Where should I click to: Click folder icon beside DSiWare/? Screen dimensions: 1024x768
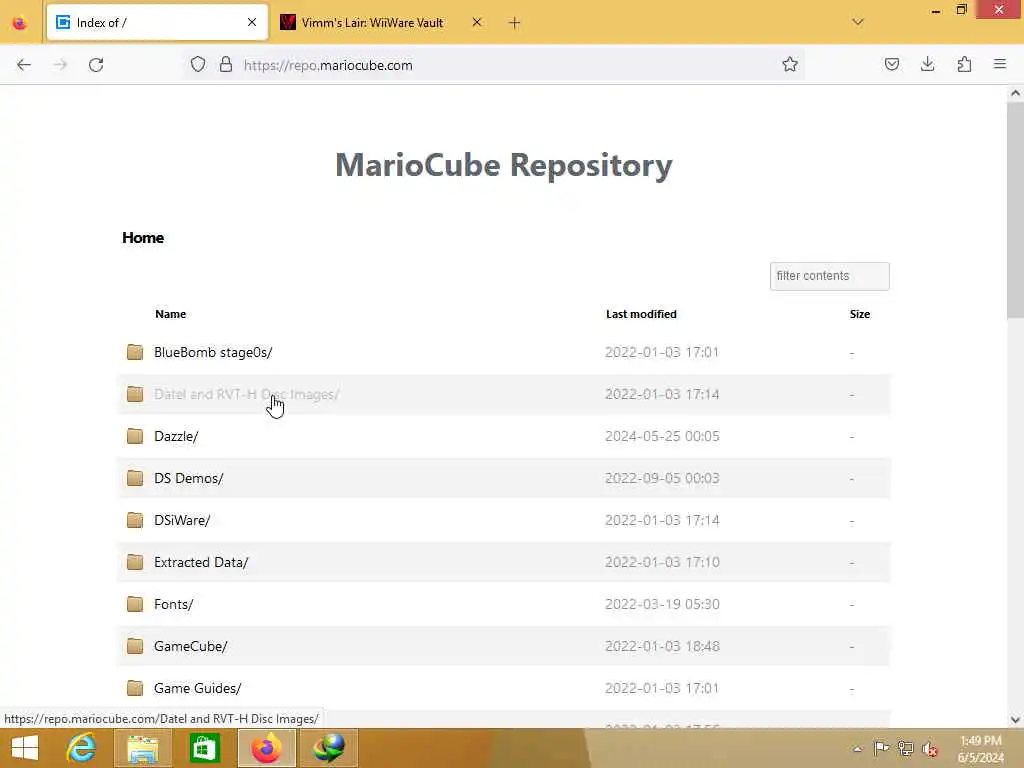(x=135, y=520)
